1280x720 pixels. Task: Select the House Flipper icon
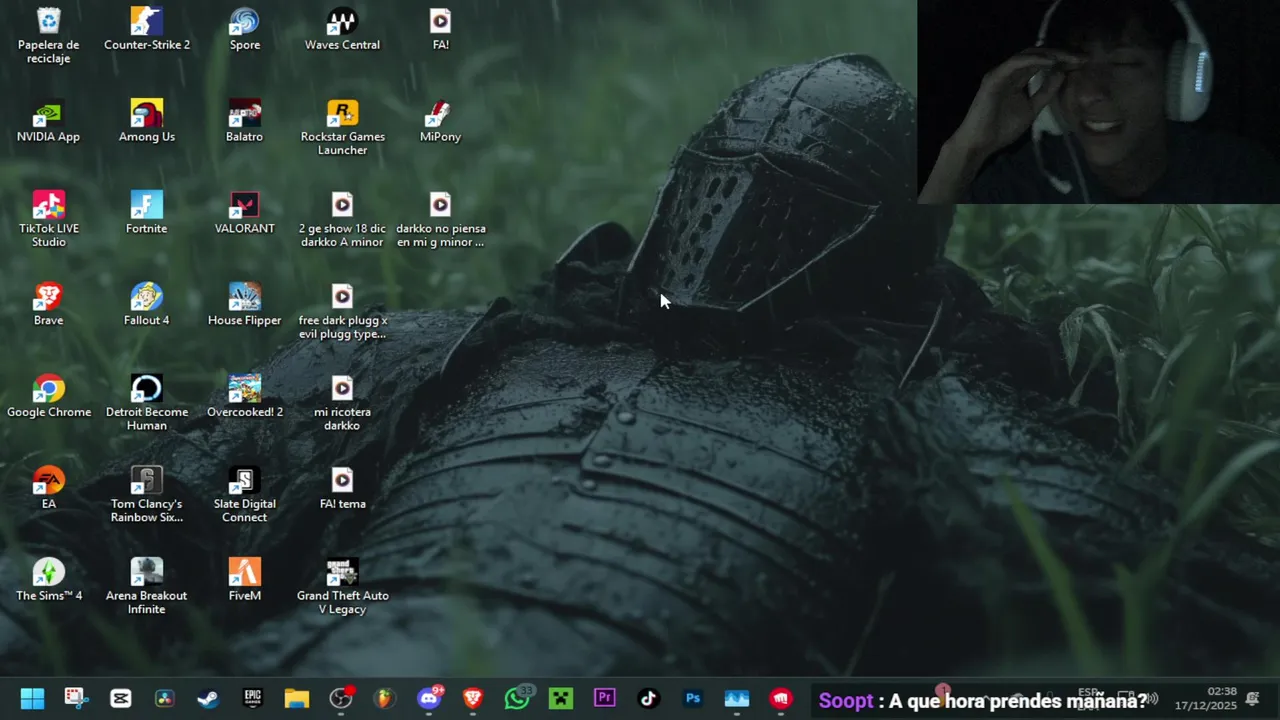244,304
